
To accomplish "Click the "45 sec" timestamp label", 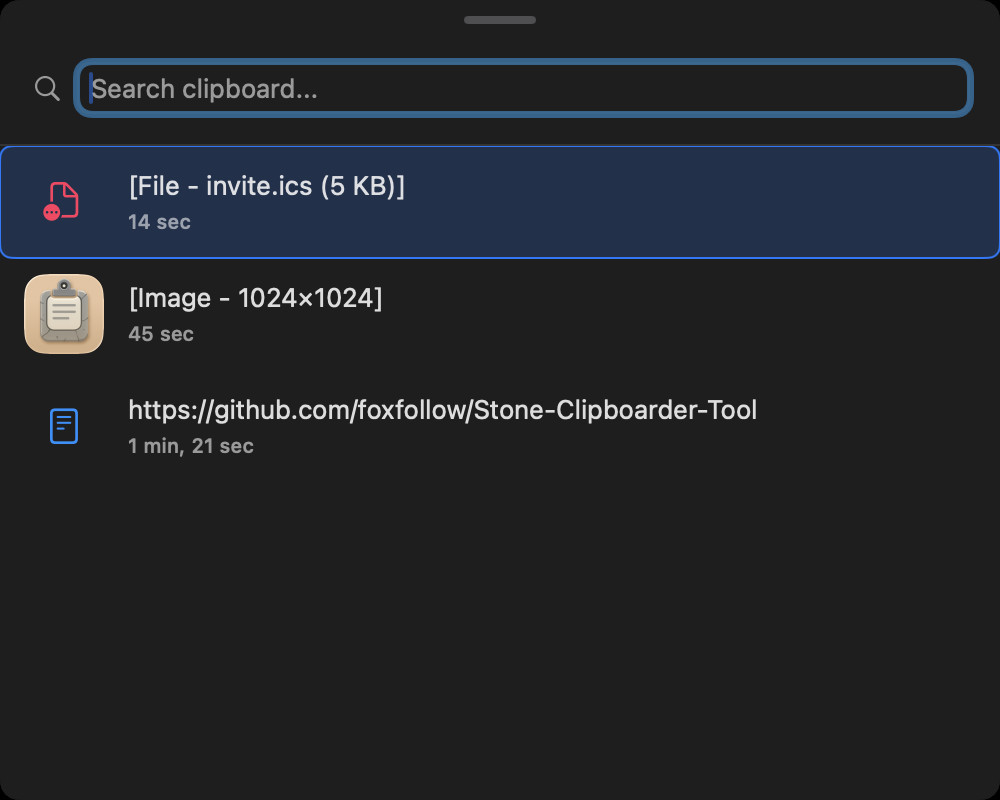I will click(x=161, y=334).
